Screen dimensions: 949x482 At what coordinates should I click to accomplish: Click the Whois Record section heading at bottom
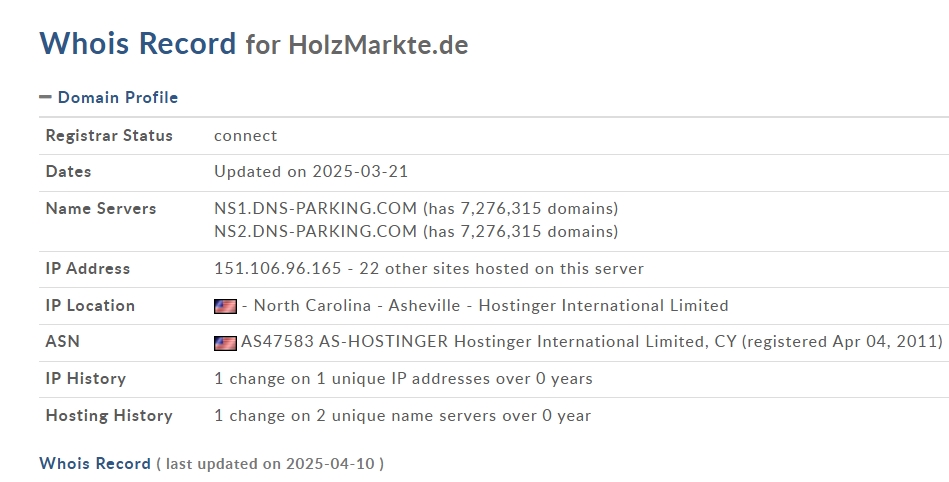click(95, 463)
